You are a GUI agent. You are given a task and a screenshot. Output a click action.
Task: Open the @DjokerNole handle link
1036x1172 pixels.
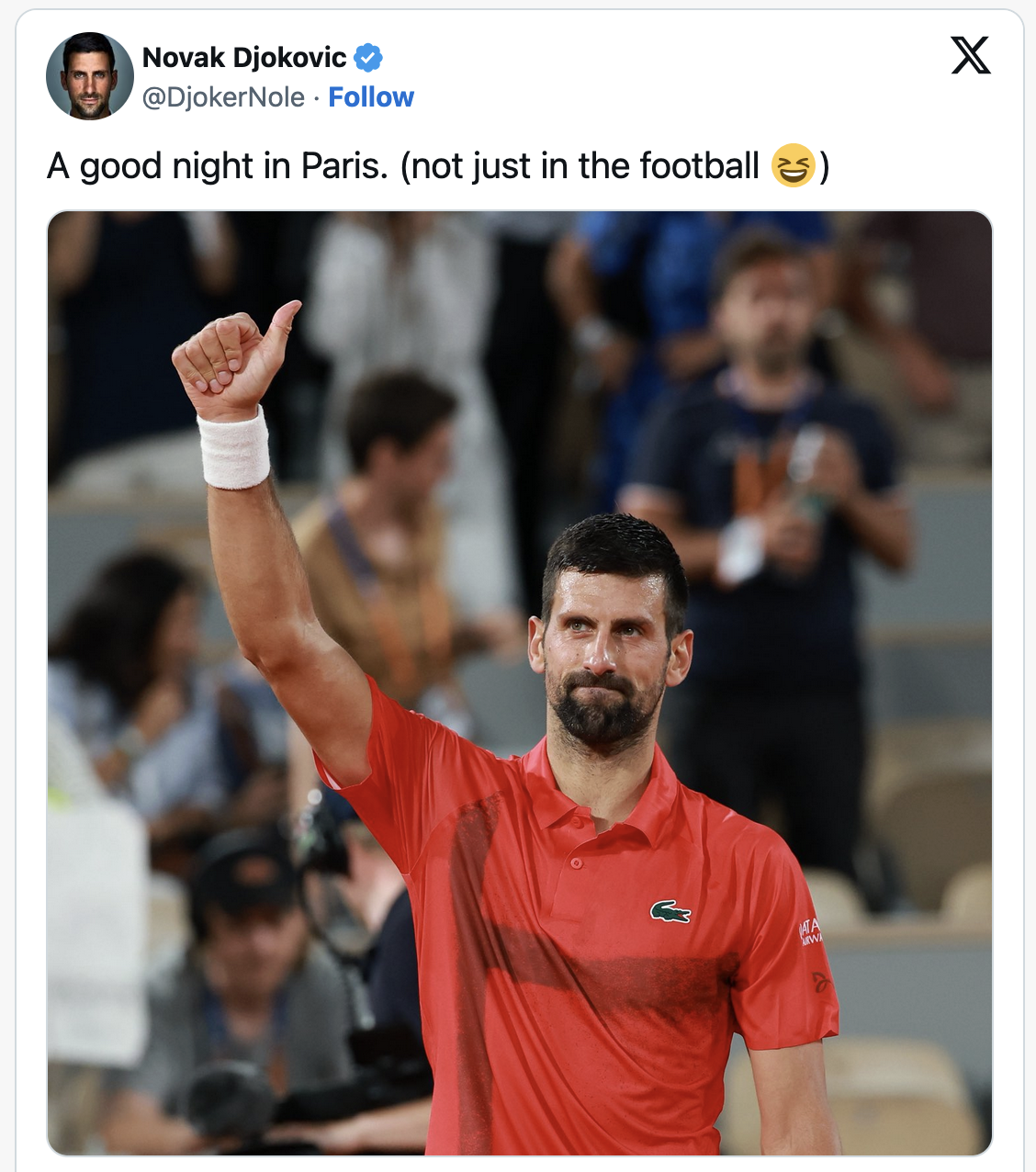tap(223, 97)
